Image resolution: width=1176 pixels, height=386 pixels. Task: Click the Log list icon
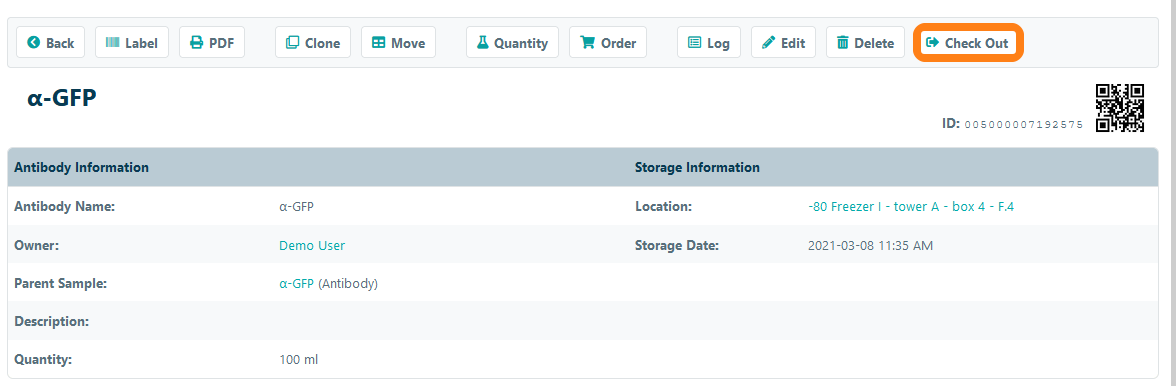point(694,43)
